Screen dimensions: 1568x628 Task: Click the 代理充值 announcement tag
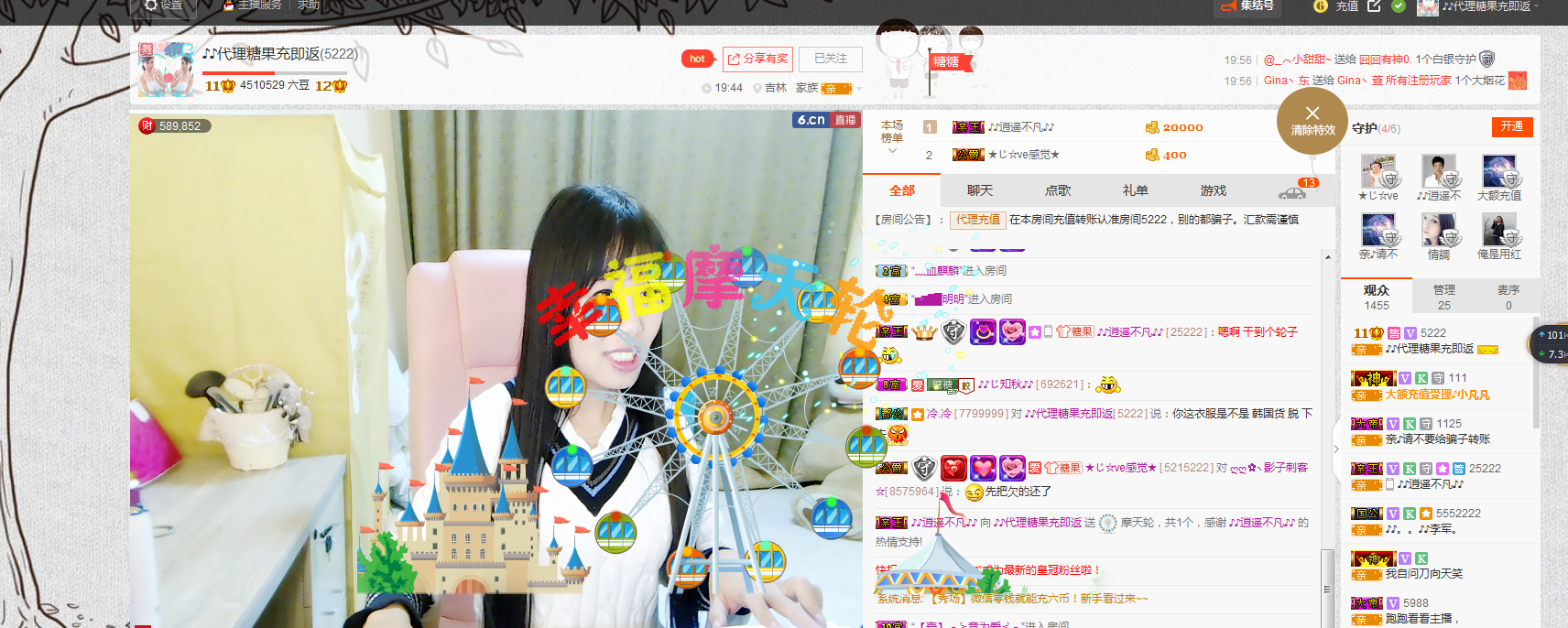click(x=977, y=220)
